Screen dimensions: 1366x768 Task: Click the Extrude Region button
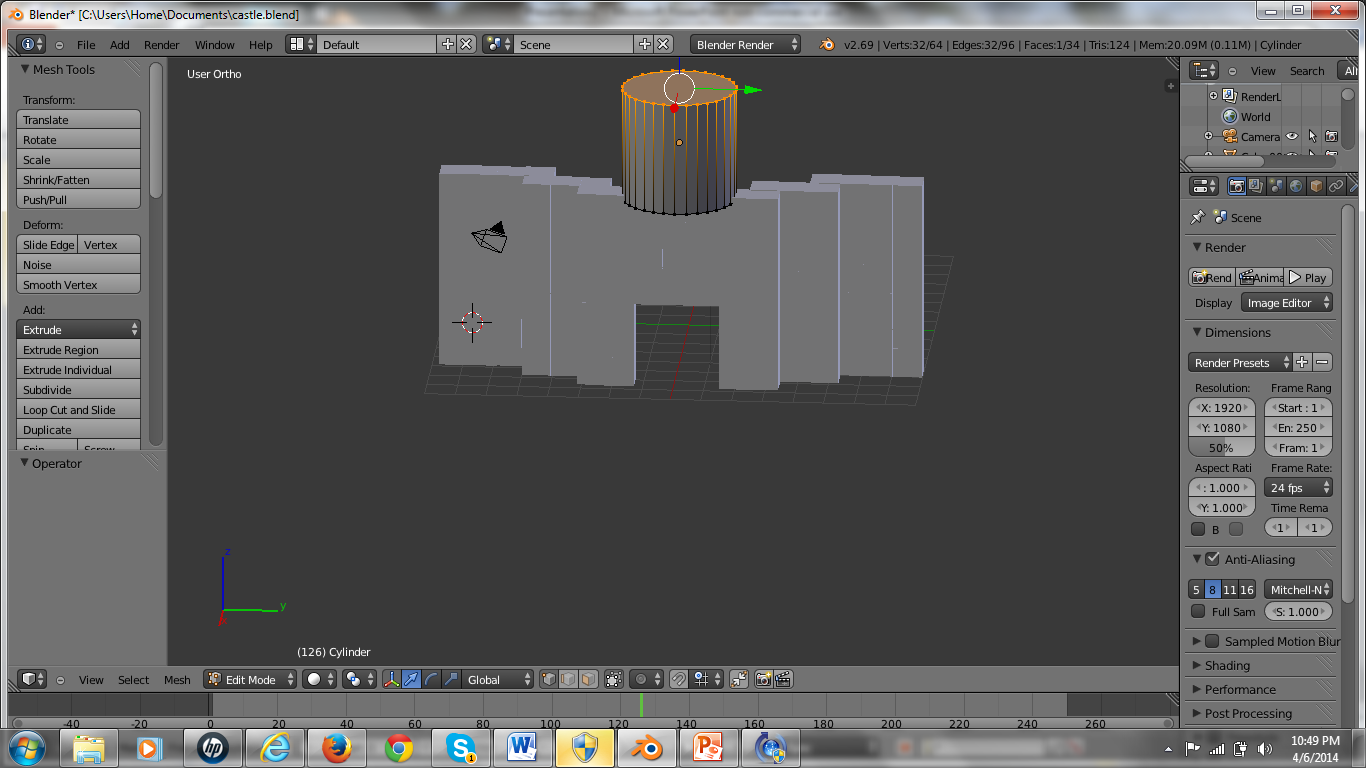tap(78, 349)
